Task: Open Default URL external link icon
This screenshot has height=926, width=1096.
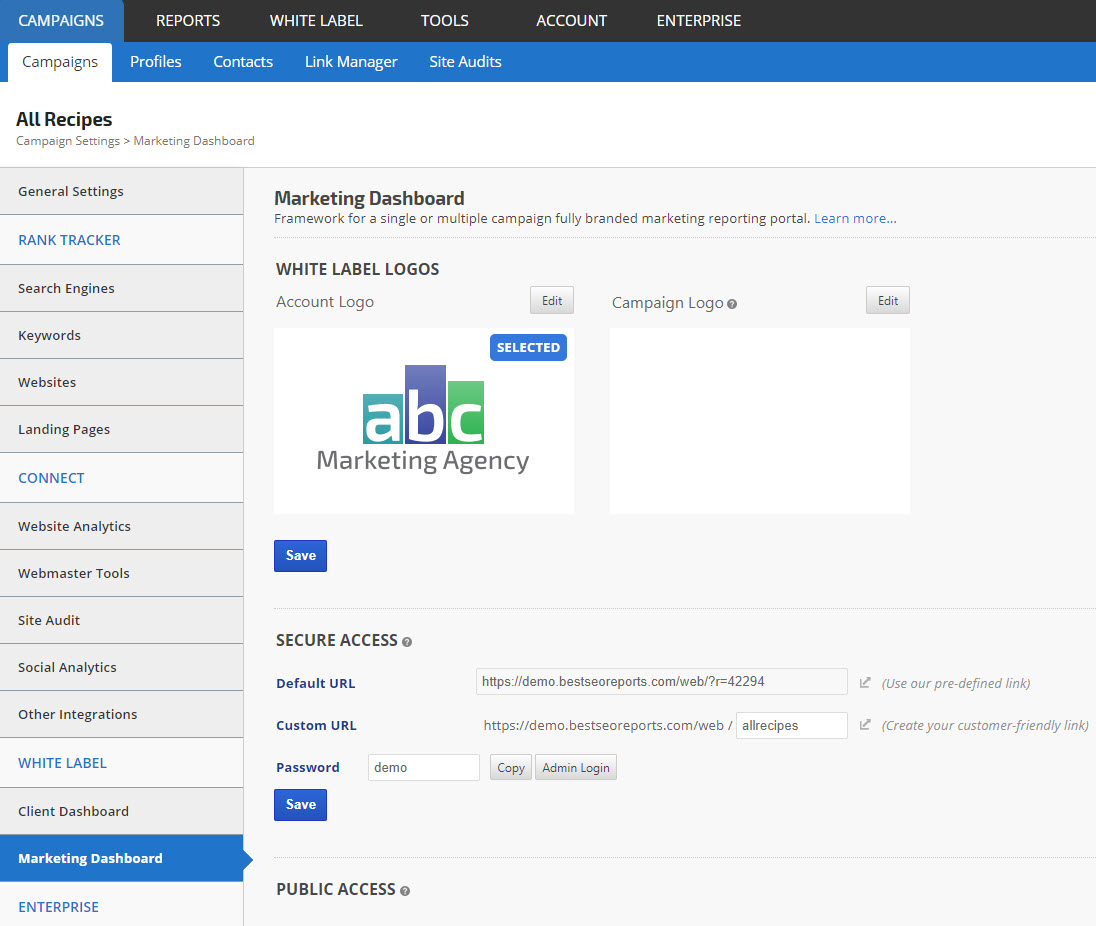Action: pyautogui.click(x=865, y=683)
